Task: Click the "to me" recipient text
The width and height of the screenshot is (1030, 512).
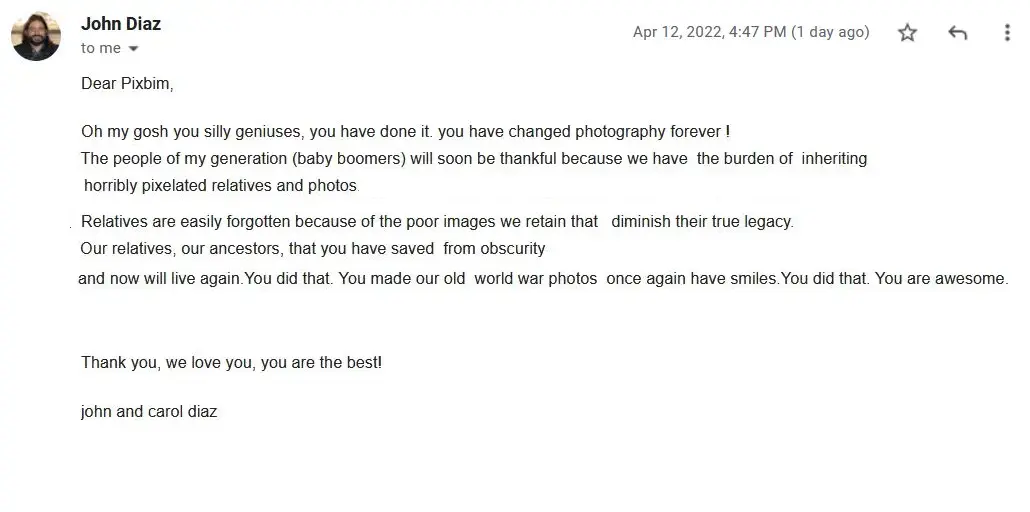Action: click(100, 48)
